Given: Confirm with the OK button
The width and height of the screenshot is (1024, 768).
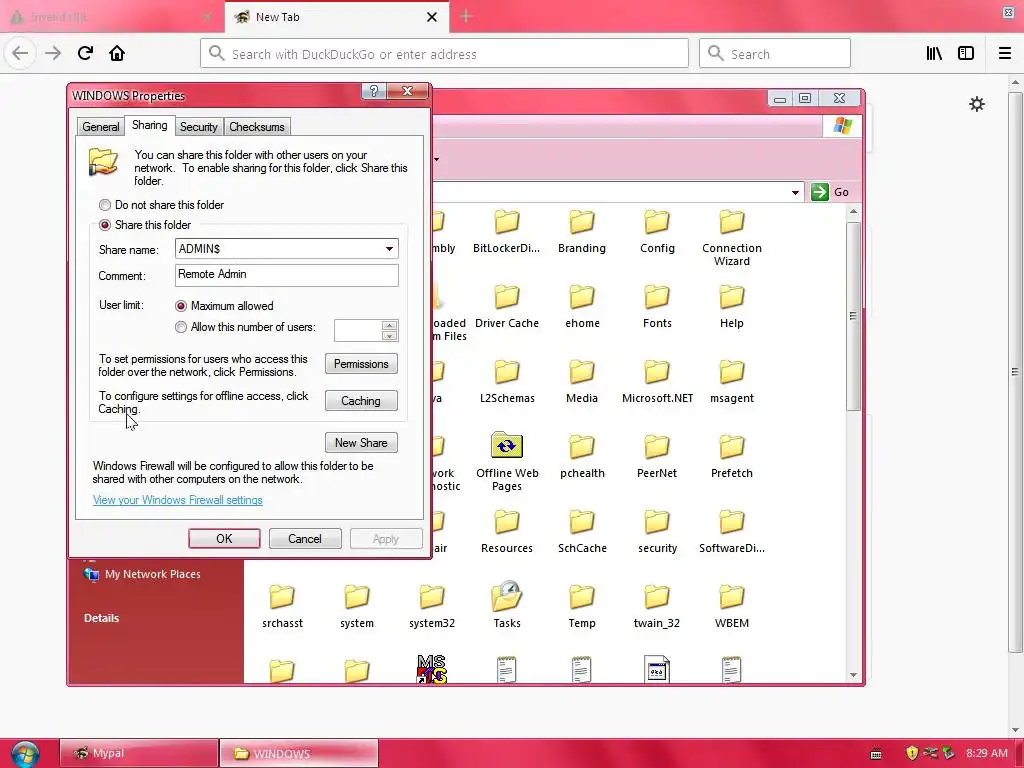Looking at the screenshot, I should point(224,539).
